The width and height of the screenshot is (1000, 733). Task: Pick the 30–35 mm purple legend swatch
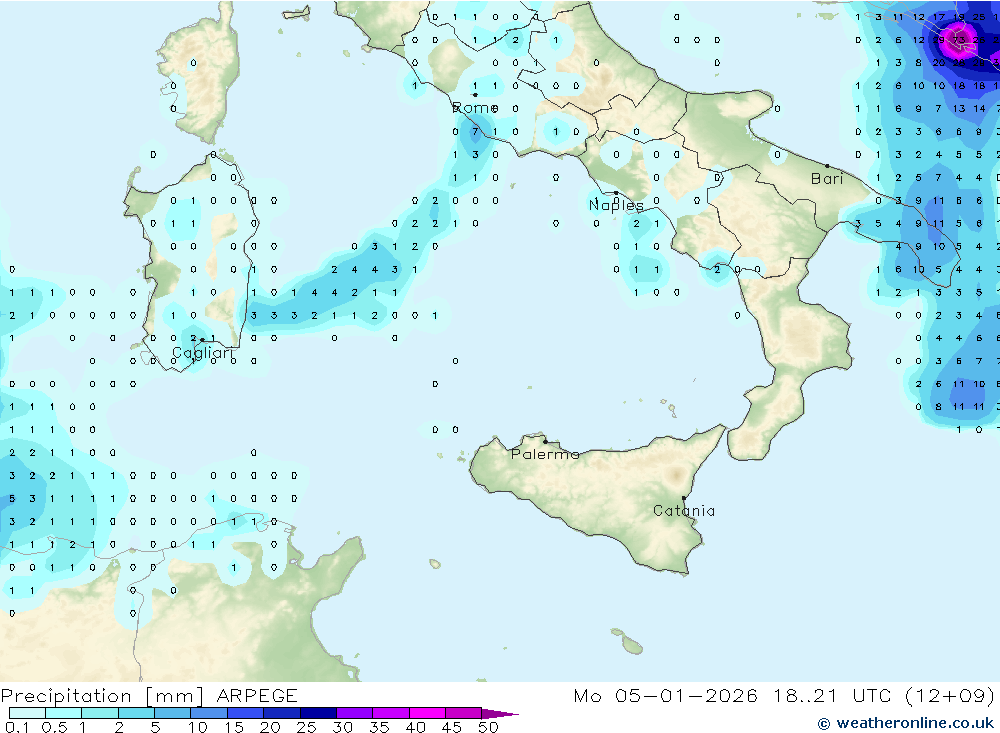click(x=355, y=713)
